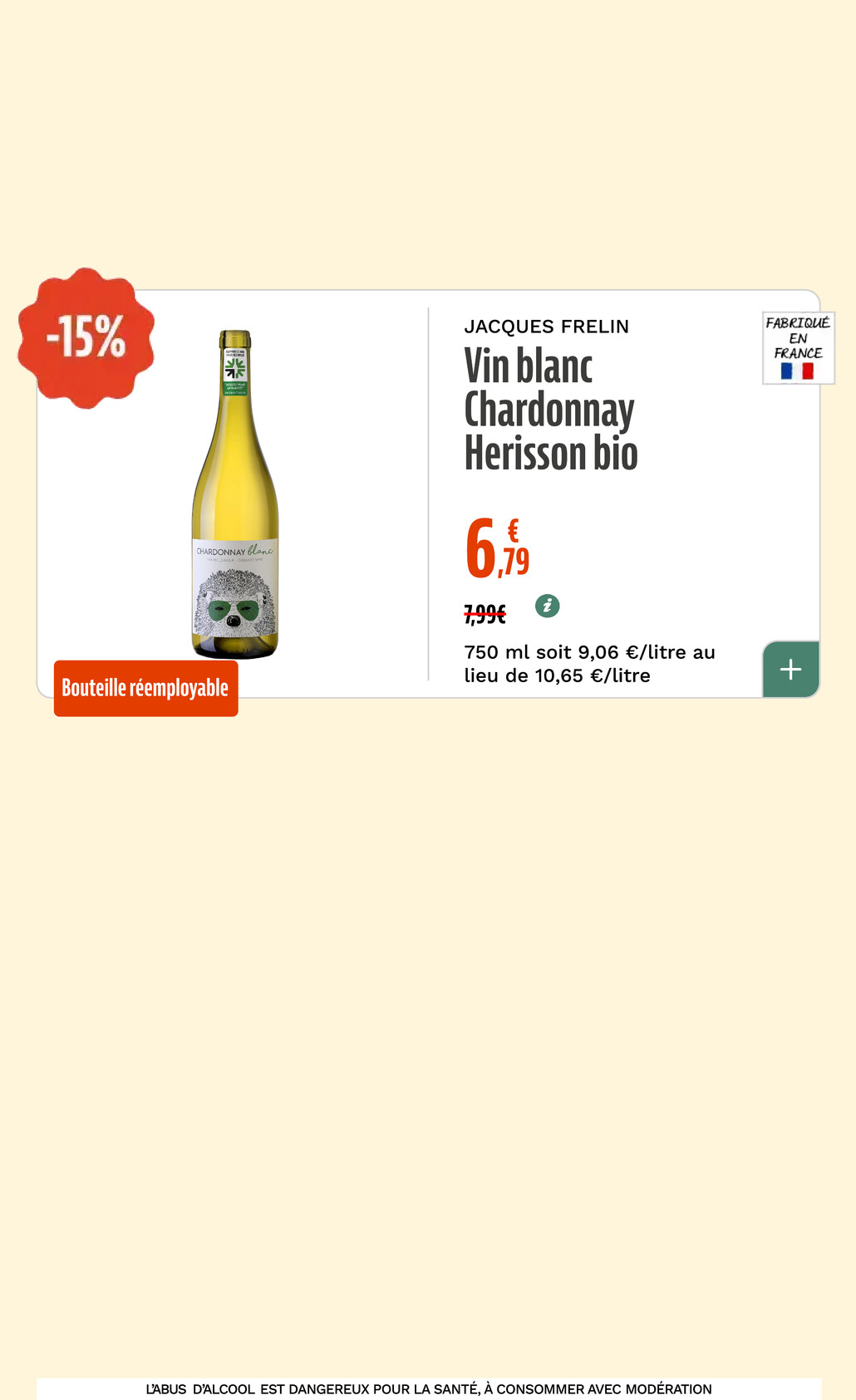Screen dimensions: 856x1400
Task: Click the French flag in the origin badge
Action: point(797,371)
